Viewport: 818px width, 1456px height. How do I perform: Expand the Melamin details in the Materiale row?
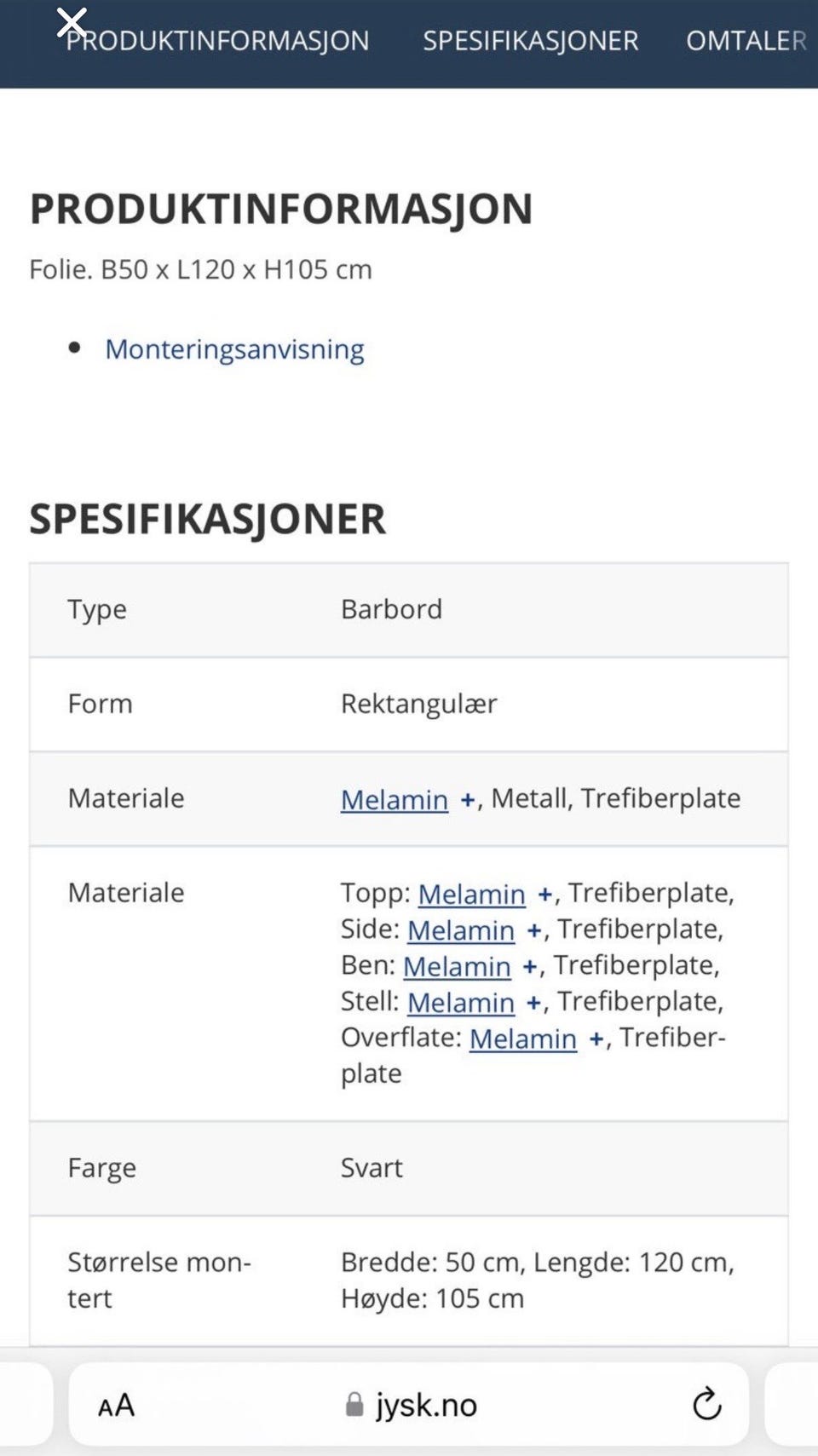point(466,799)
